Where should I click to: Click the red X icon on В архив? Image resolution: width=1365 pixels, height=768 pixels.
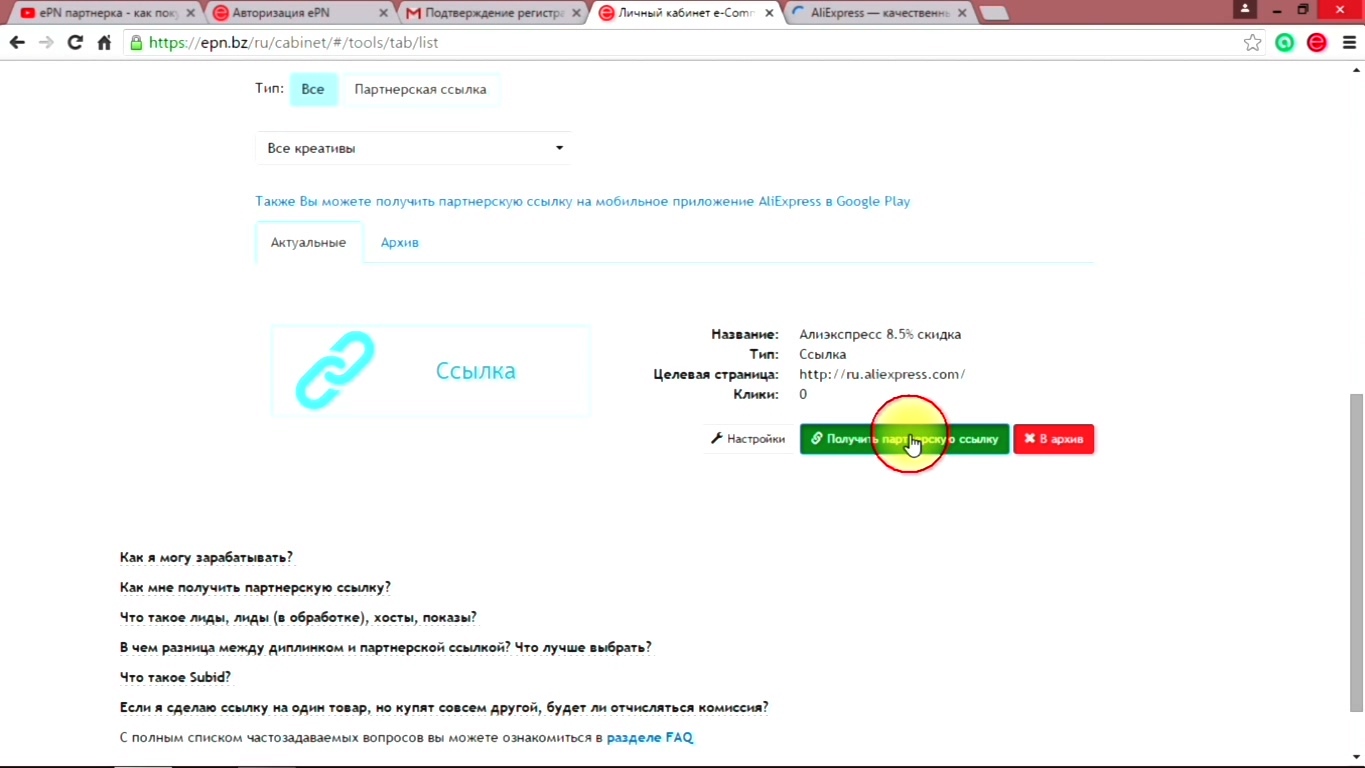click(x=1029, y=438)
